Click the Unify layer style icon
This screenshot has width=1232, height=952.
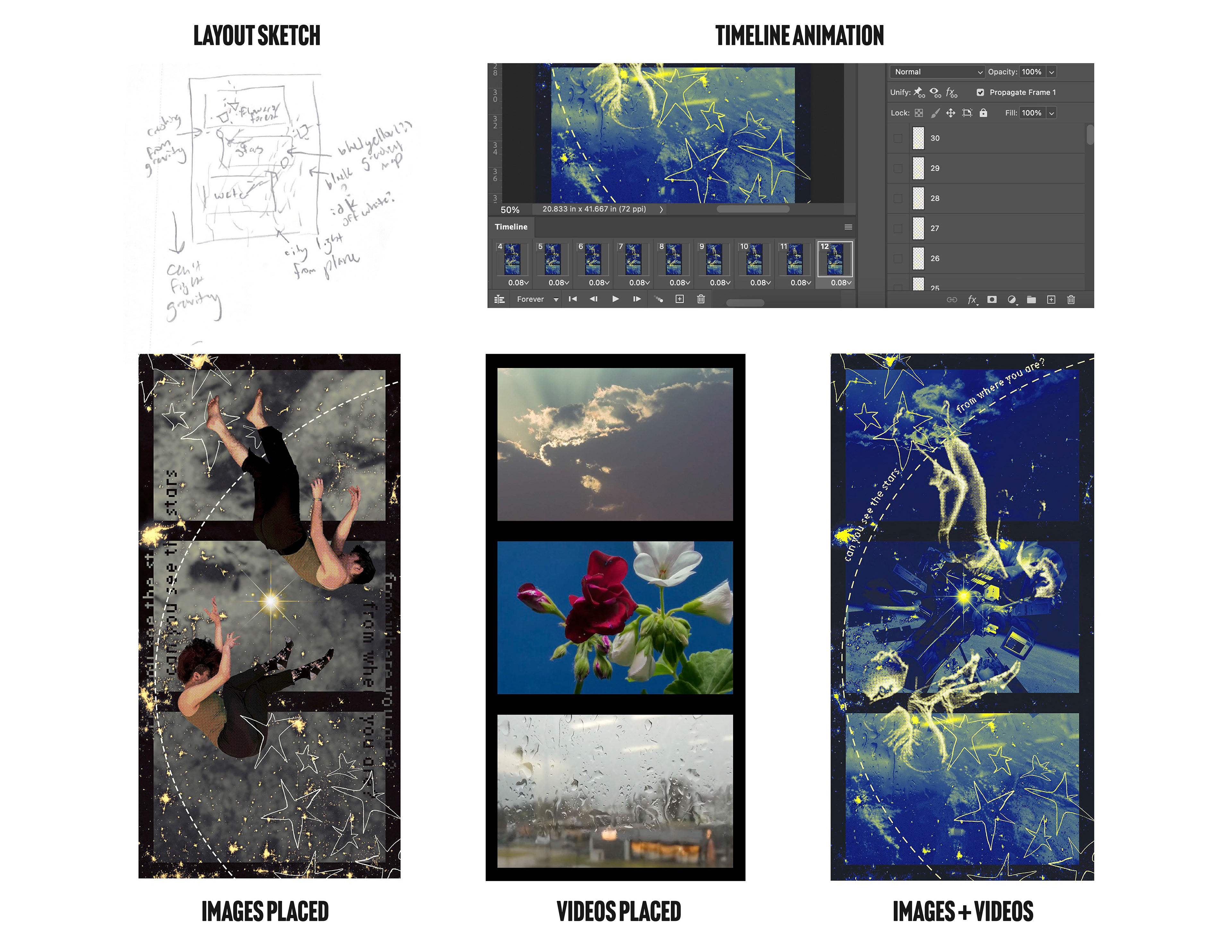click(x=952, y=92)
